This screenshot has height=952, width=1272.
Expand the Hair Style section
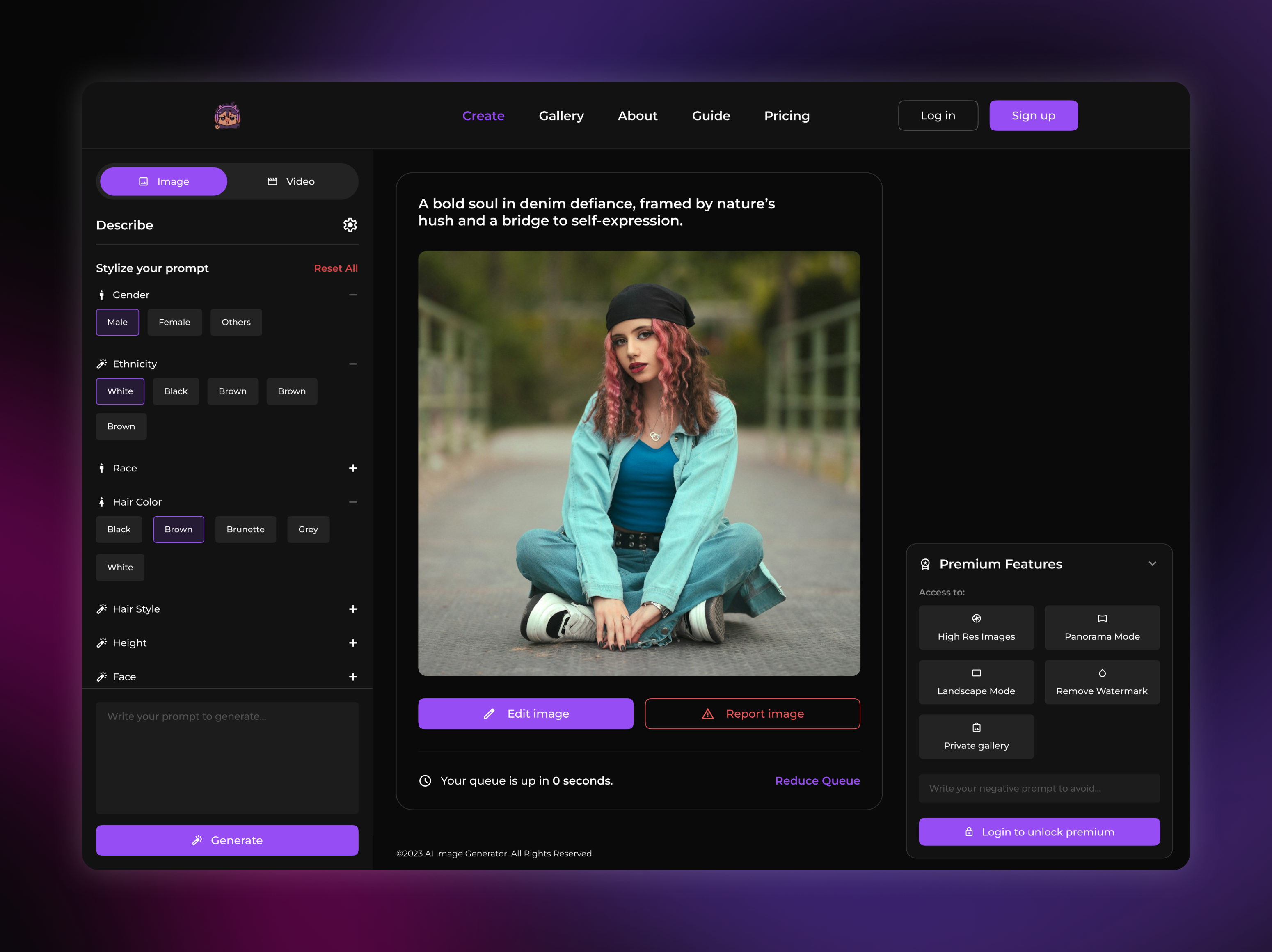352,609
